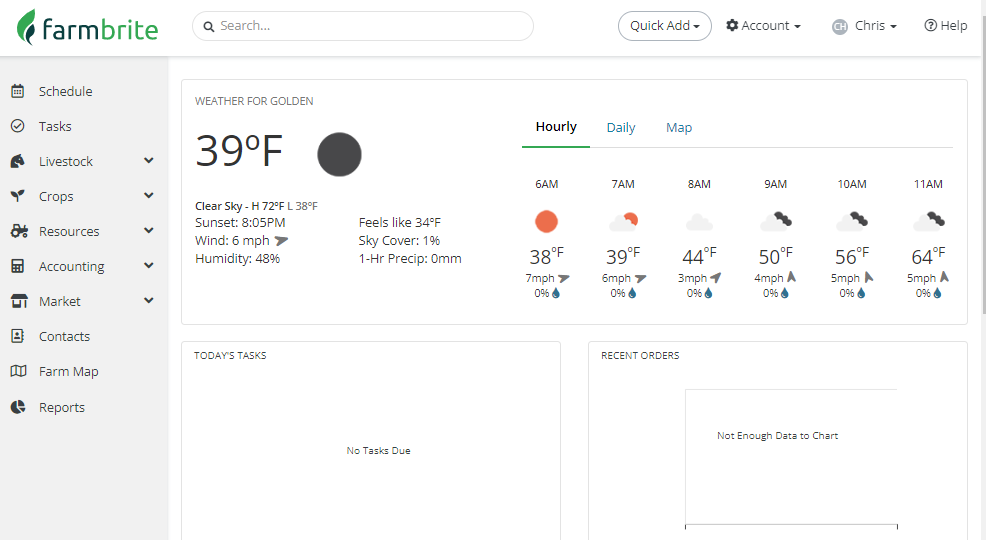
Task: Expand the Livestock menu chevron
Action: click(x=148, y=160)
